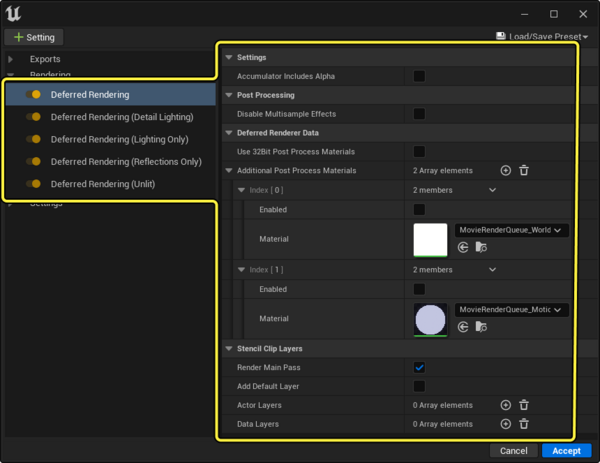Click the white material thumbnail for Index 0

pyautogui.click(x=430, y=239)
